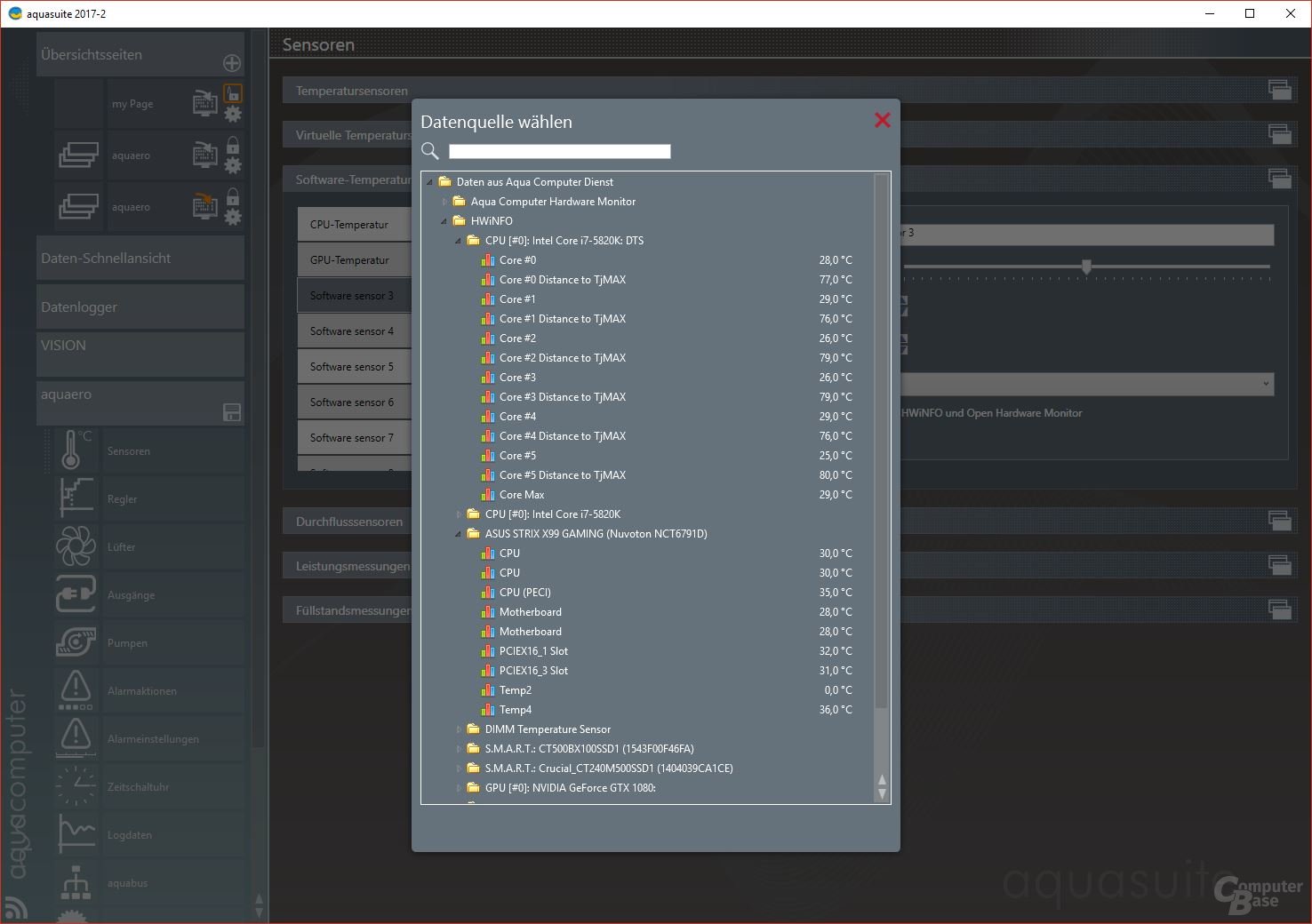Open the dropdown behind the dialog on right
This screenshot has height=924, width=1312.
point(1266,384)
